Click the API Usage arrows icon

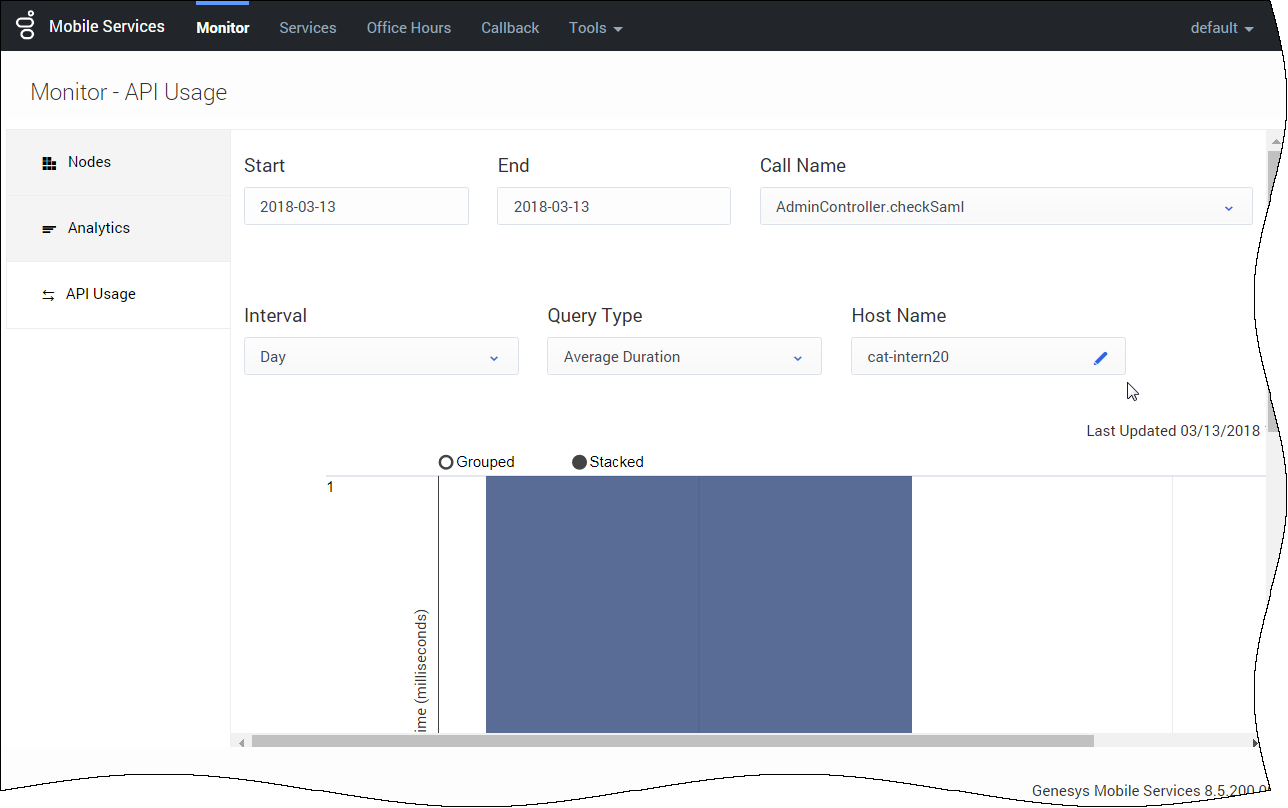(48, 295)
